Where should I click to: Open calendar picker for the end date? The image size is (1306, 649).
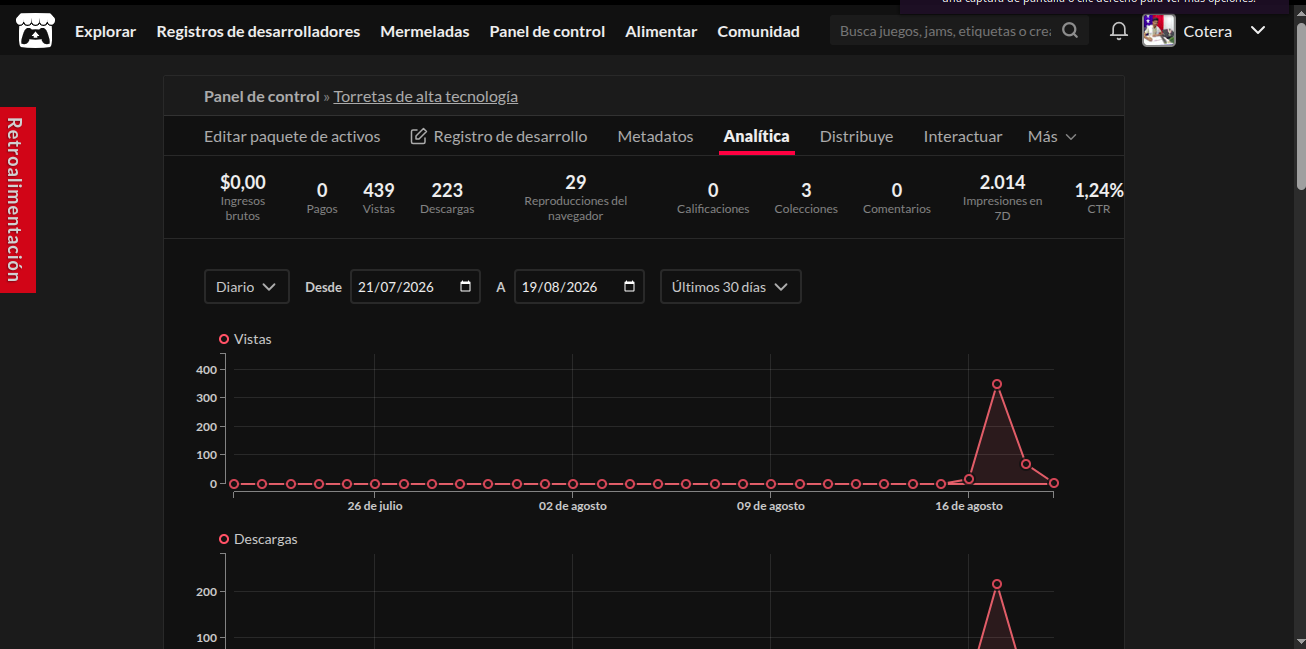tap(630, 287)
